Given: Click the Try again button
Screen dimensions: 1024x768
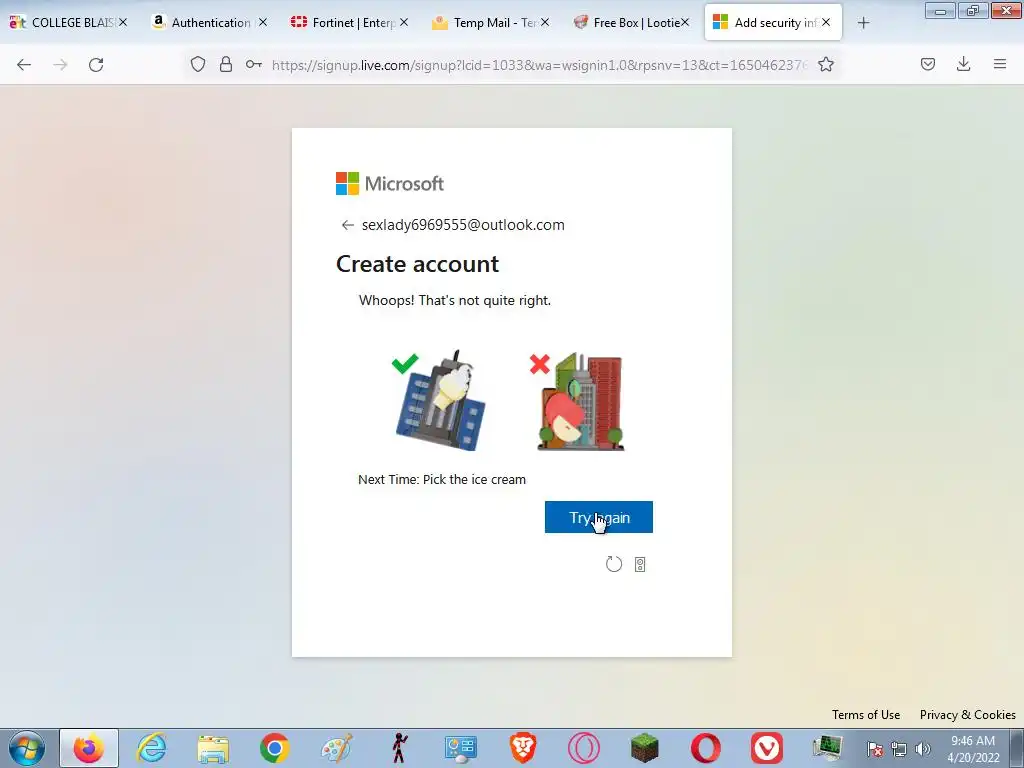Looking at the screenshot, I should [x=599, y=517].
